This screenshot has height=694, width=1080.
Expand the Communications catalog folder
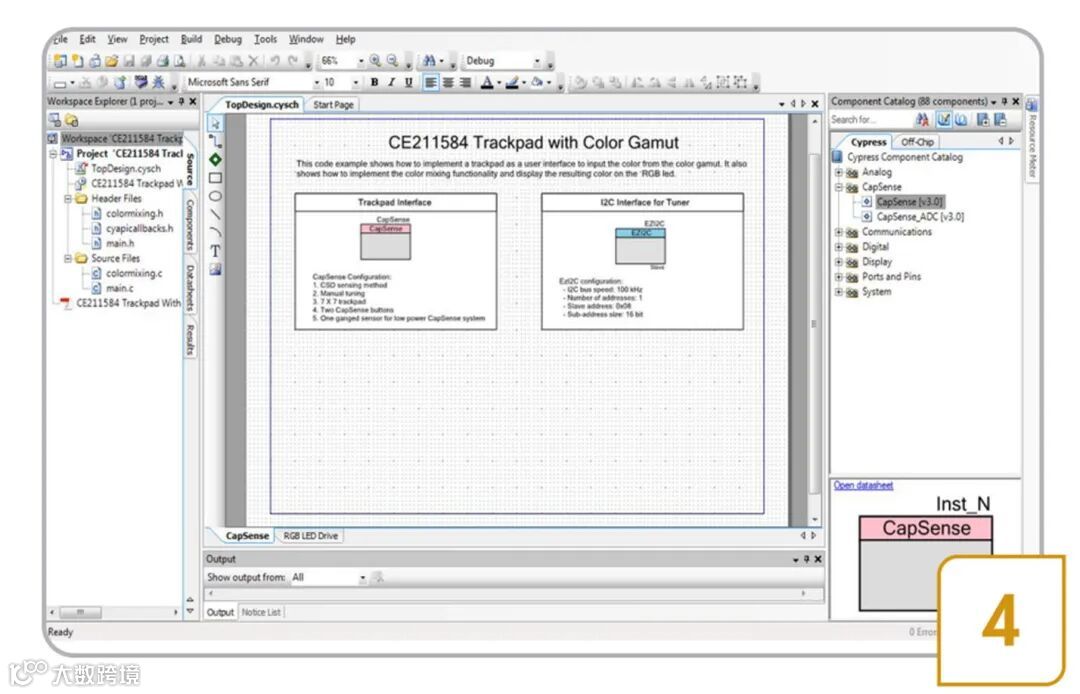(839, 232)
